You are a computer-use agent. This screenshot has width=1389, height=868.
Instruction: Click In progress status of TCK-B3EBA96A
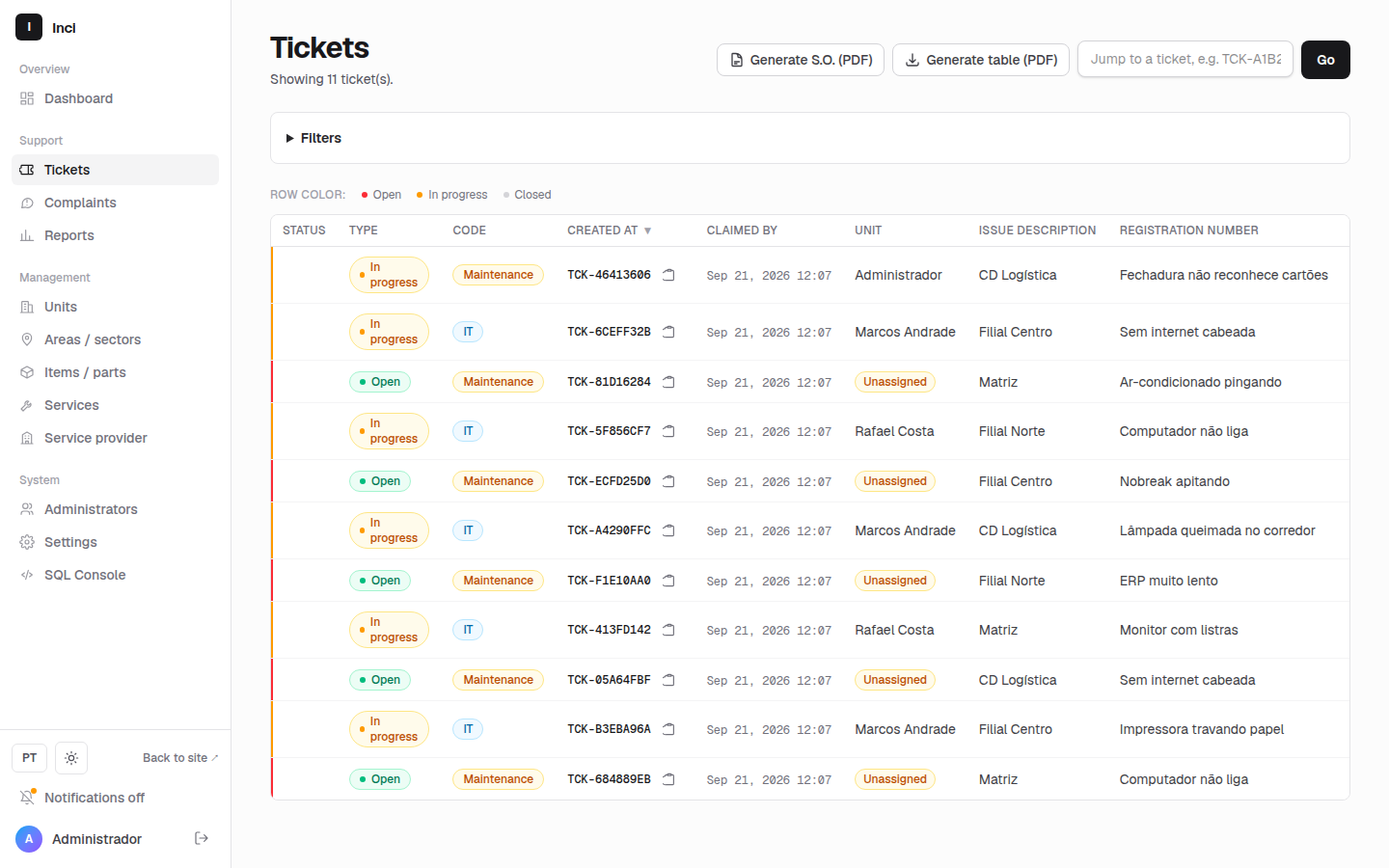[x=389, y=729]
